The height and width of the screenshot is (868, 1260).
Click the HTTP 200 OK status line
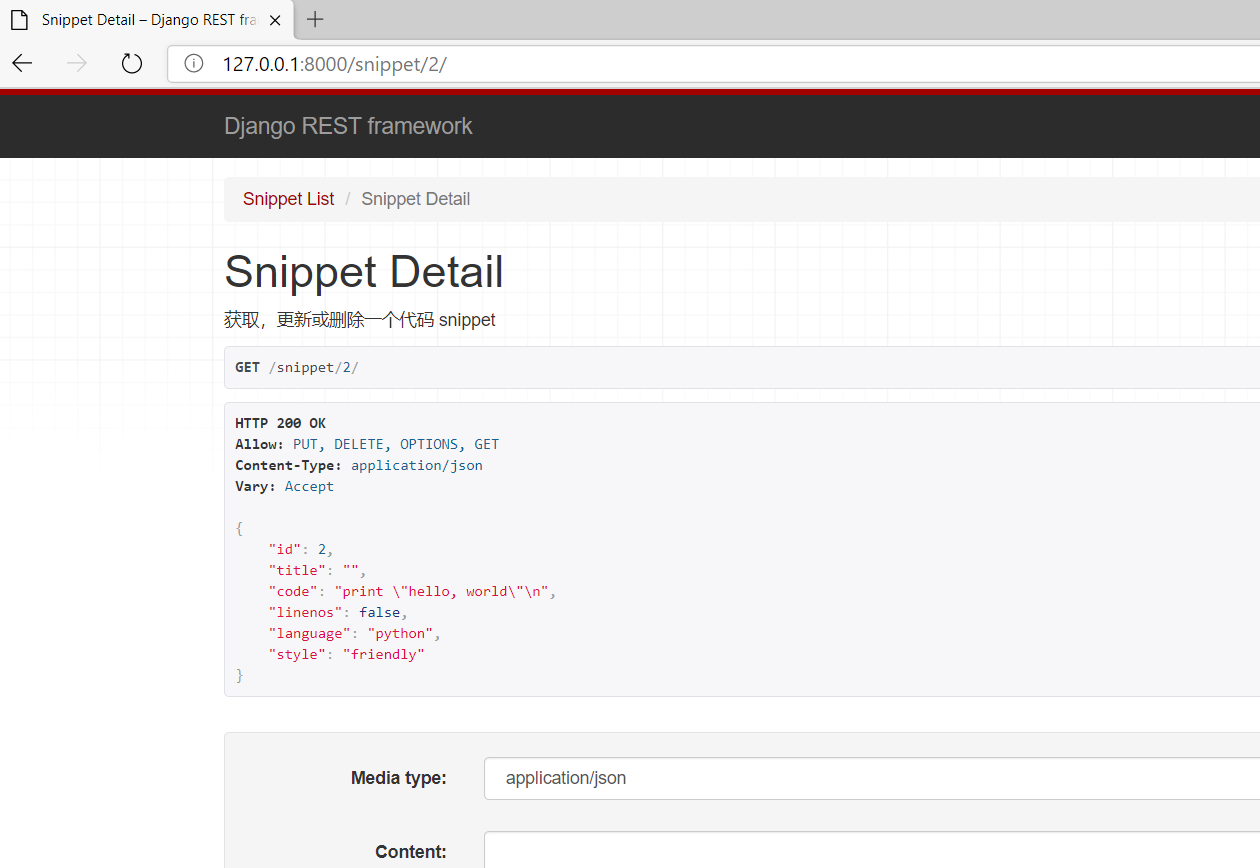click(280, 423)
